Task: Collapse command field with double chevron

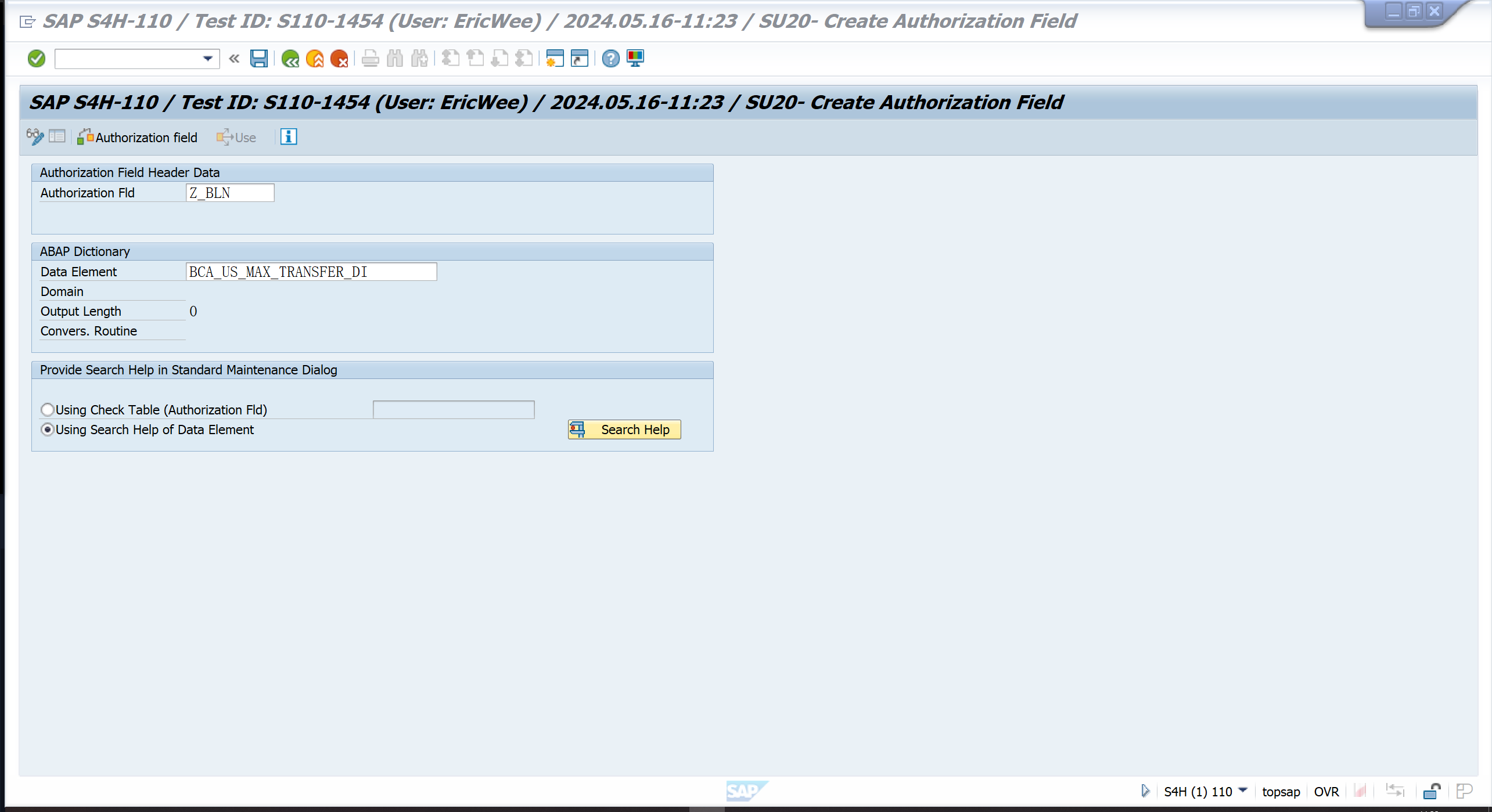Action: coord(234,59)
